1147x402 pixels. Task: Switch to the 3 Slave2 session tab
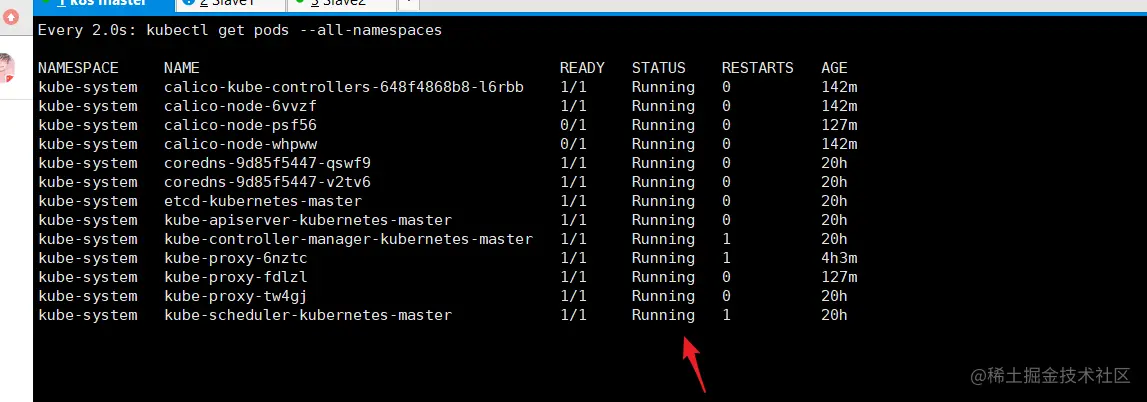[x=340, y=4]
